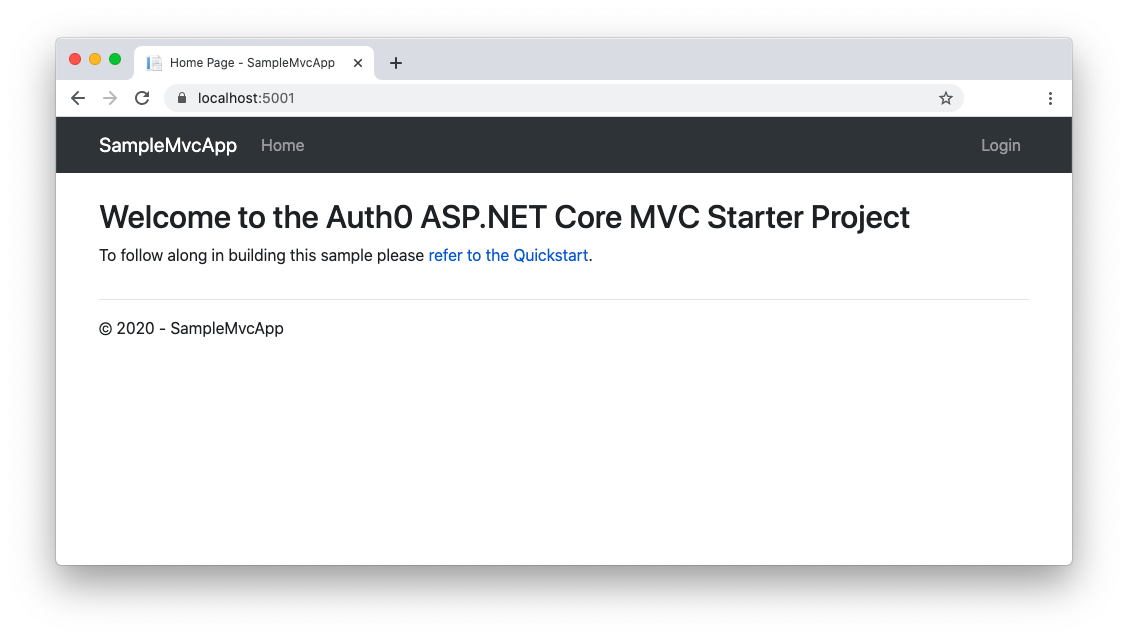Click the Welcome to the Auth0 heading
The width and height of the screenshot is (1128, 639).
(504, 217)
